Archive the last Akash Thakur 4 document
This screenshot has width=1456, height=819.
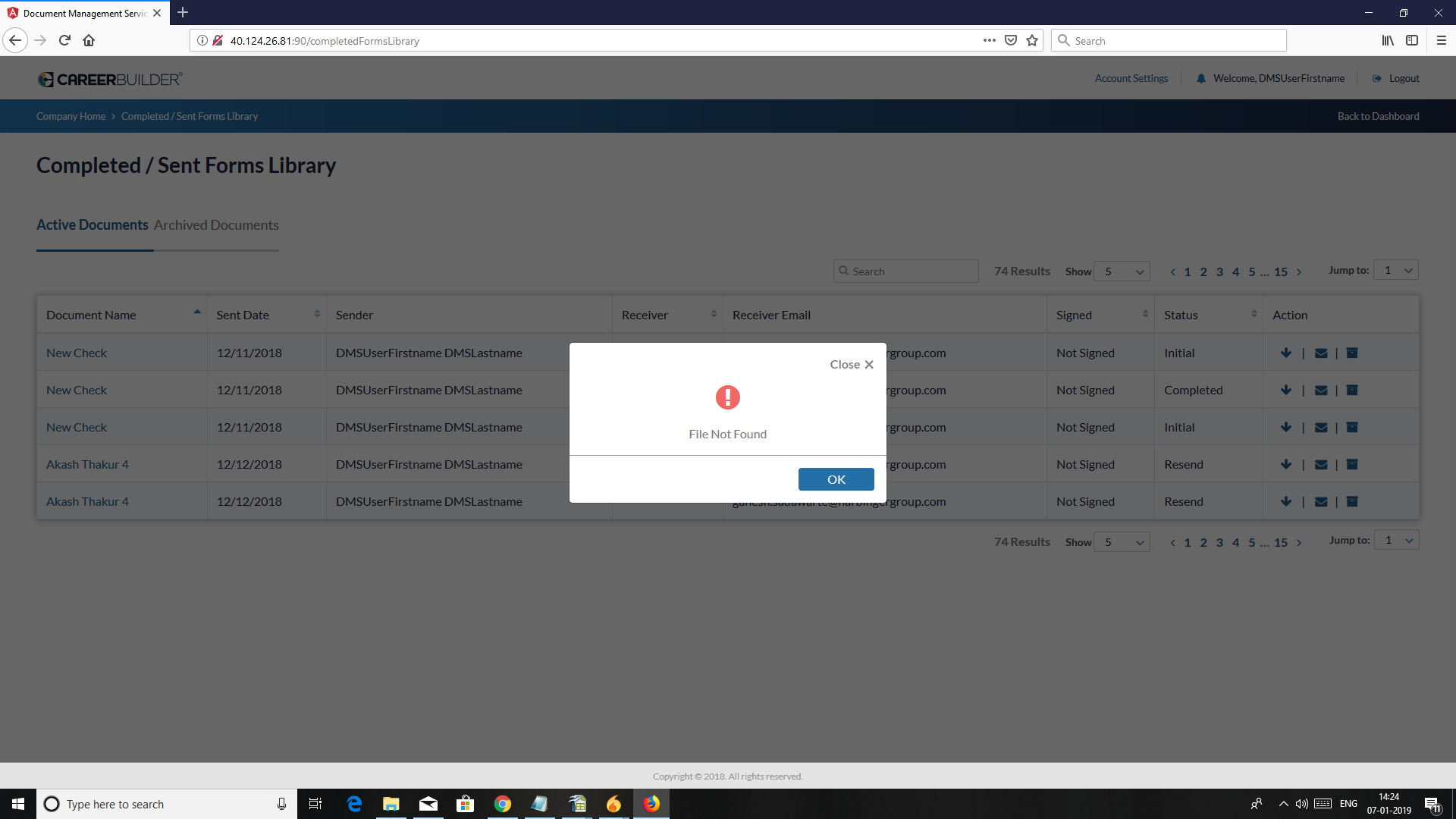(x=1352, y=502)
